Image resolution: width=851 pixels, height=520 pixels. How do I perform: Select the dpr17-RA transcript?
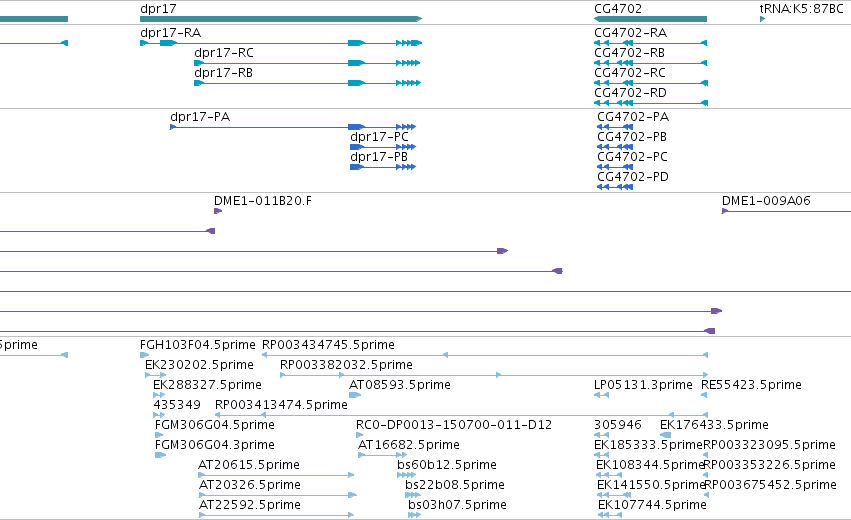(281, 43)
